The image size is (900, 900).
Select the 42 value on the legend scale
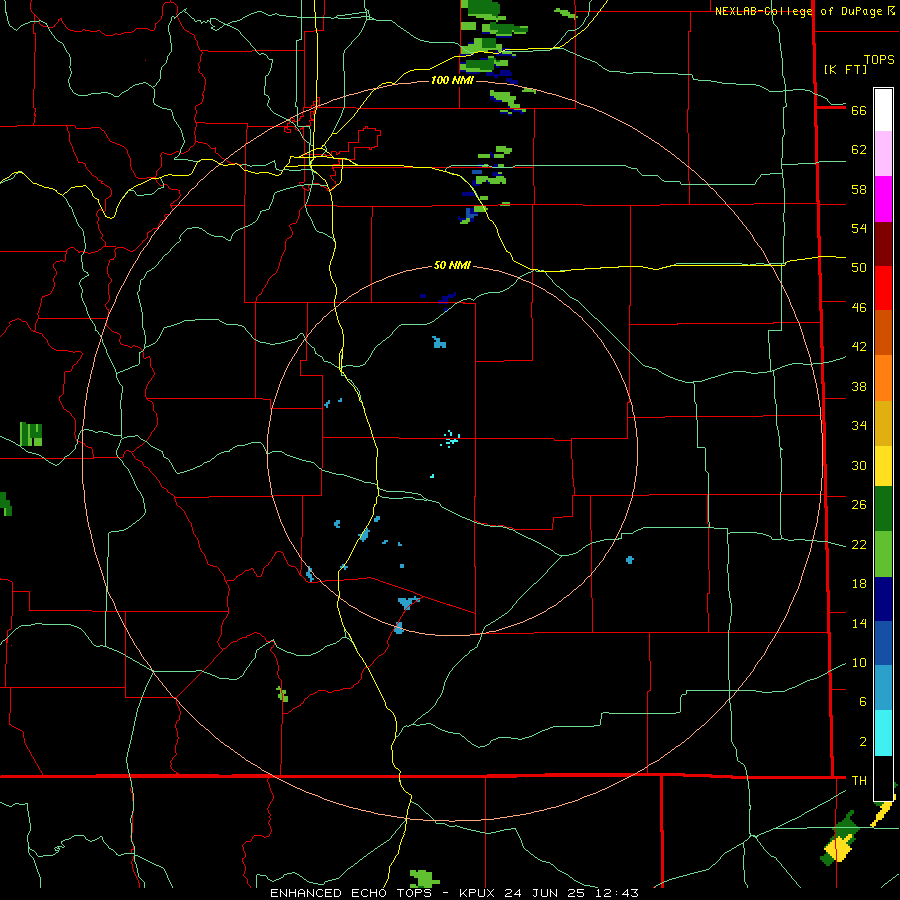point(859,346)
